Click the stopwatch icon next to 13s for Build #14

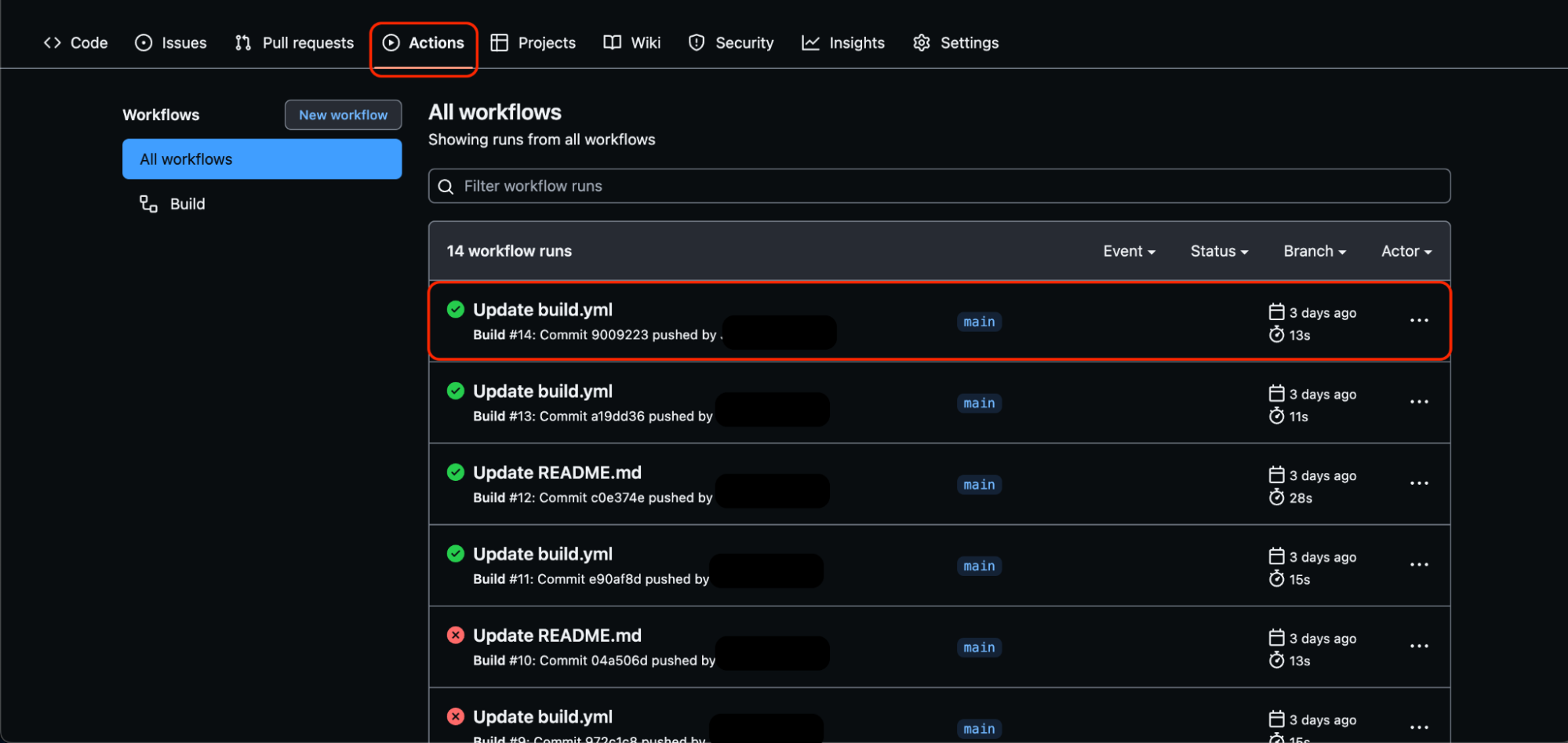1276,335
